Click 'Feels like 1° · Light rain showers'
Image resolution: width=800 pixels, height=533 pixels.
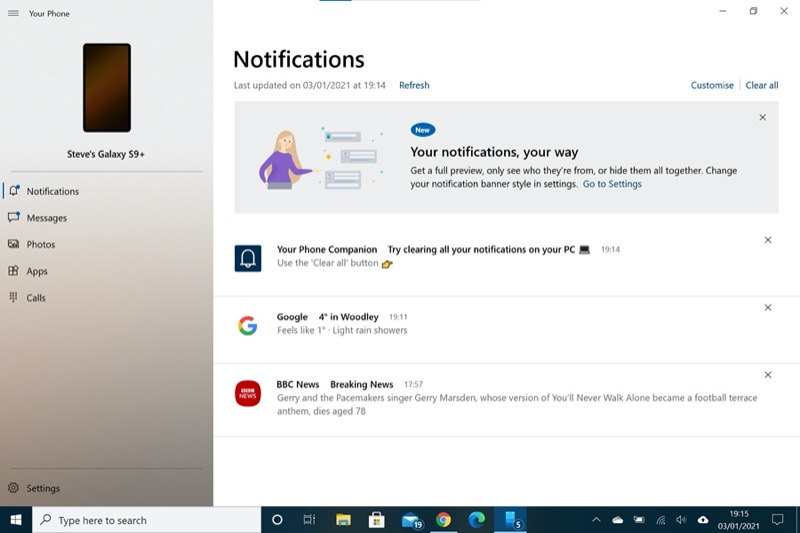(x=342, y=331)
